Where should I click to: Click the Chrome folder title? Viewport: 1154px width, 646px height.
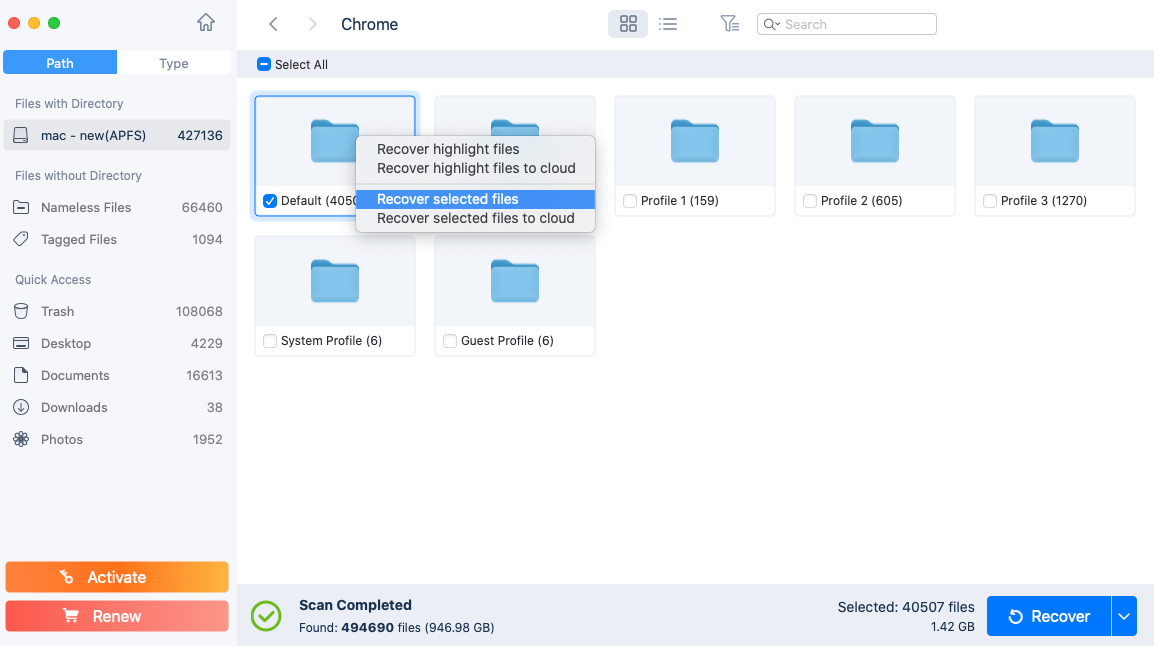point(369,24)
